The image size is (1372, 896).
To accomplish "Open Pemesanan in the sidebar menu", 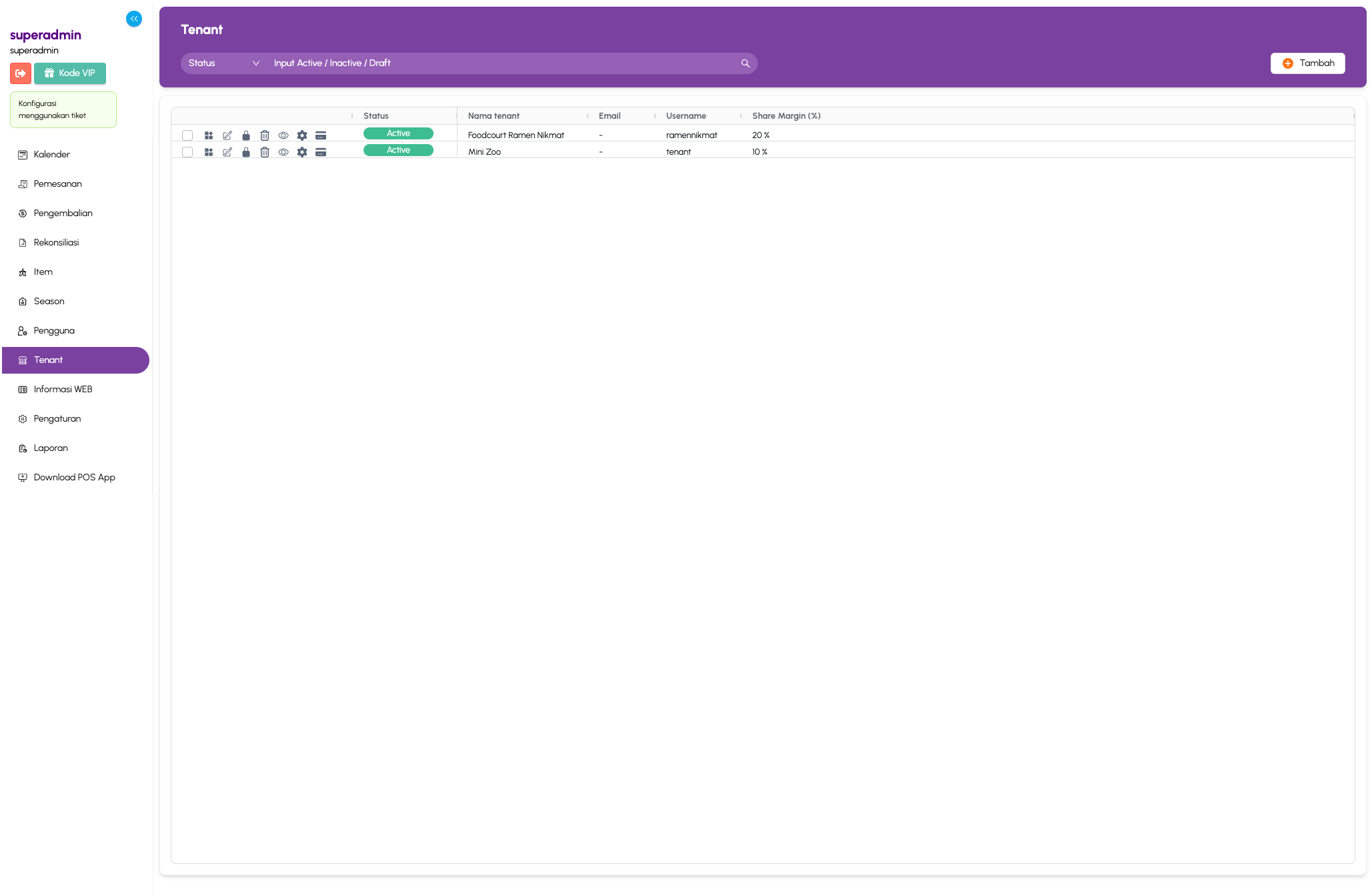I will click(x=57, y=184).
